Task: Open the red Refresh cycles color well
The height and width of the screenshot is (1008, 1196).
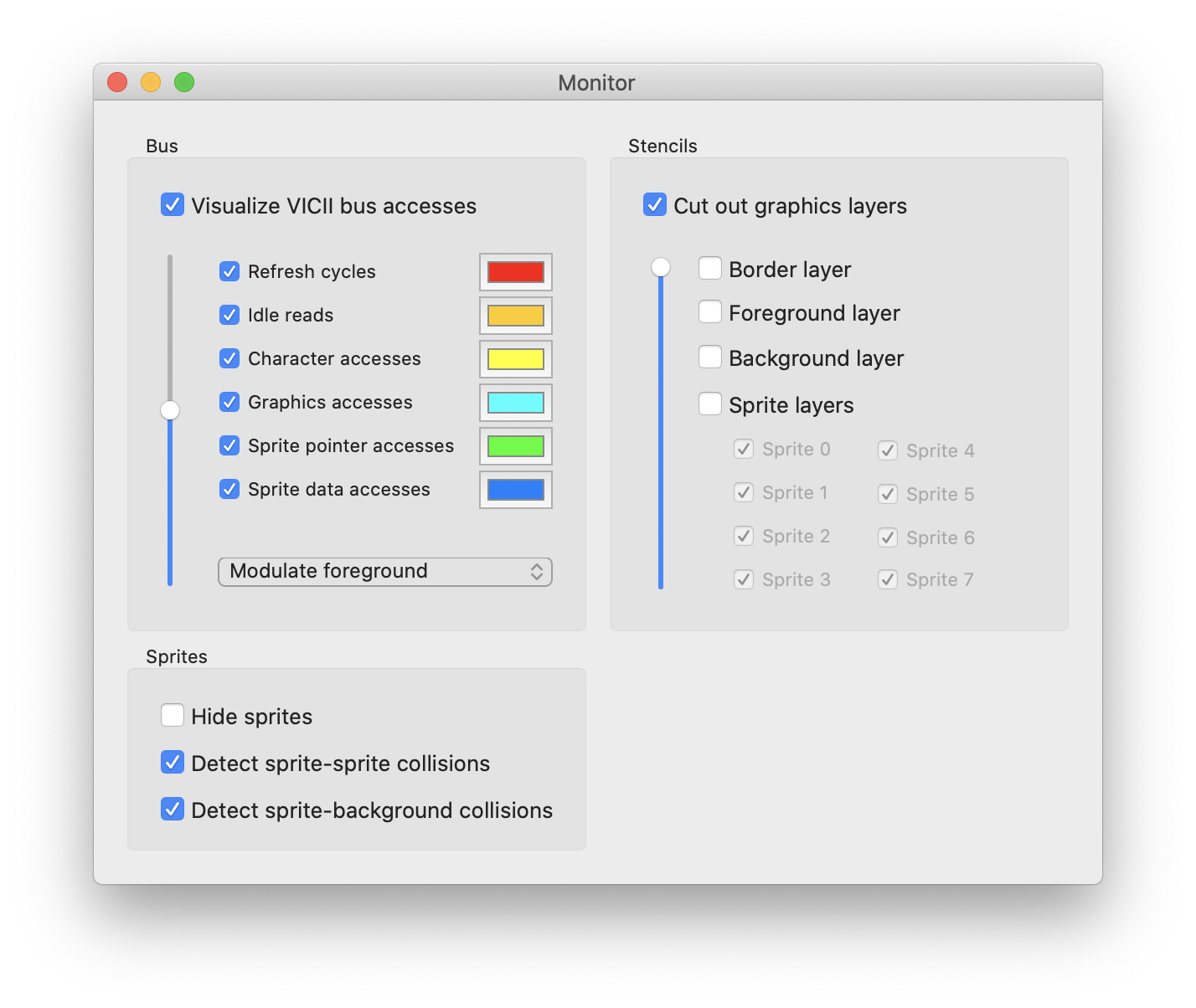Action: 516,272
